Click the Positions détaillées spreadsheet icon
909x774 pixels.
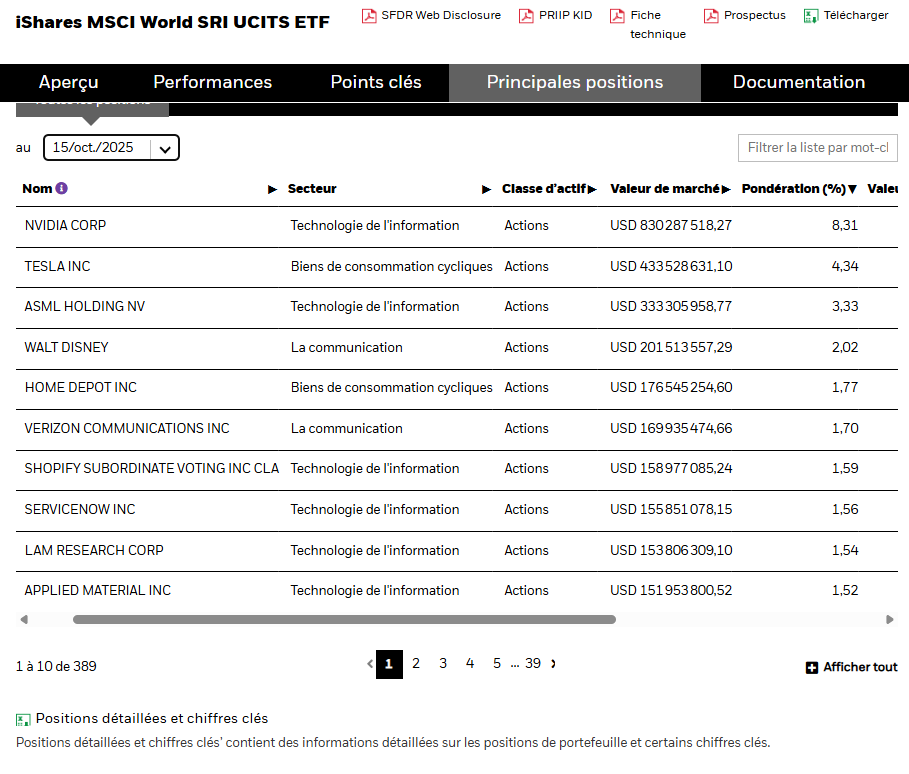(23, 719)
